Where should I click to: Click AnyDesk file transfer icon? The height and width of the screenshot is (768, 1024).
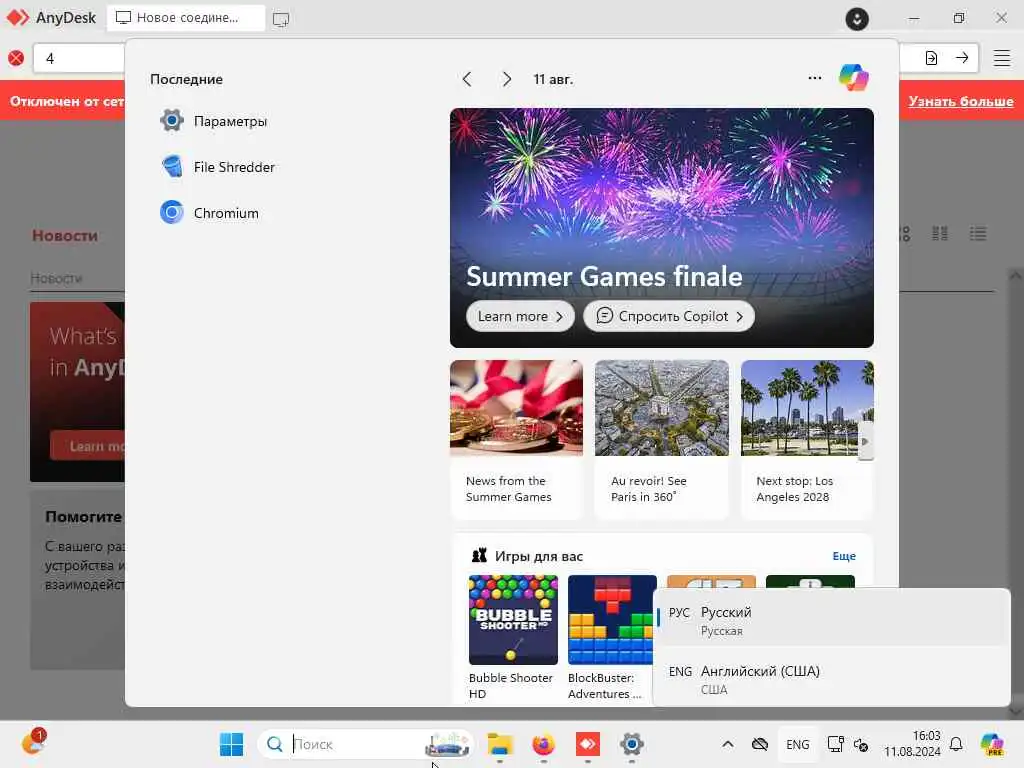[931, 58]
